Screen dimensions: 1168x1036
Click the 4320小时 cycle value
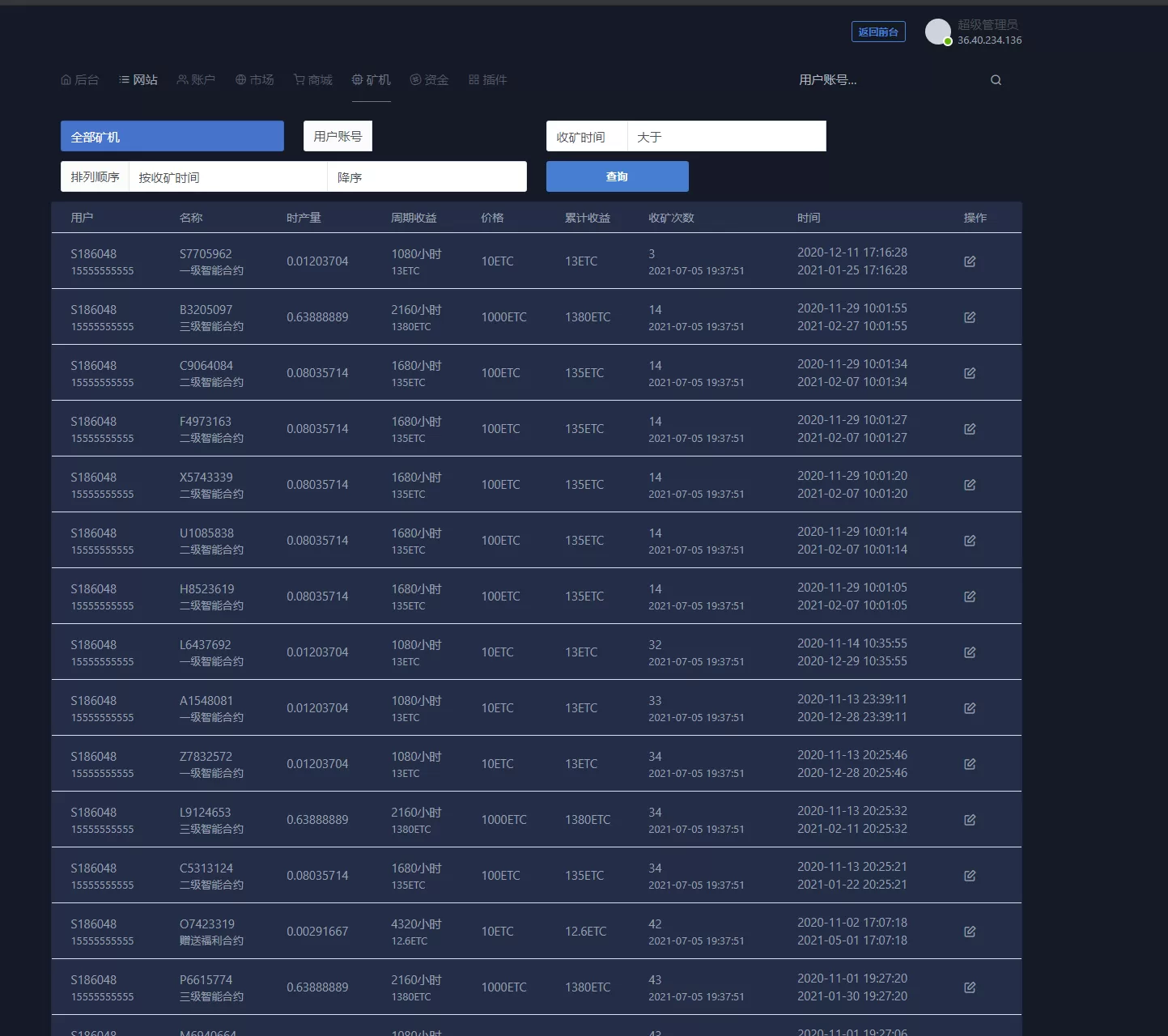coord(416,924)
